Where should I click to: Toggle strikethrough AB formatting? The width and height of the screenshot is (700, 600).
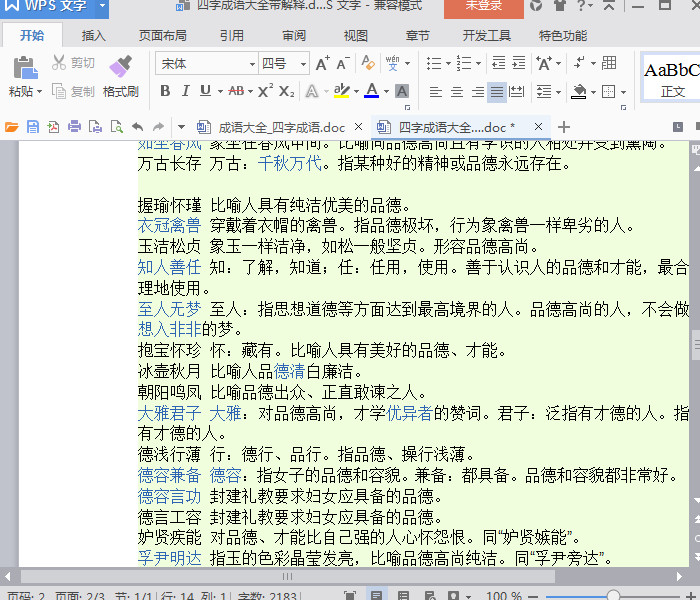coord(236,91)
